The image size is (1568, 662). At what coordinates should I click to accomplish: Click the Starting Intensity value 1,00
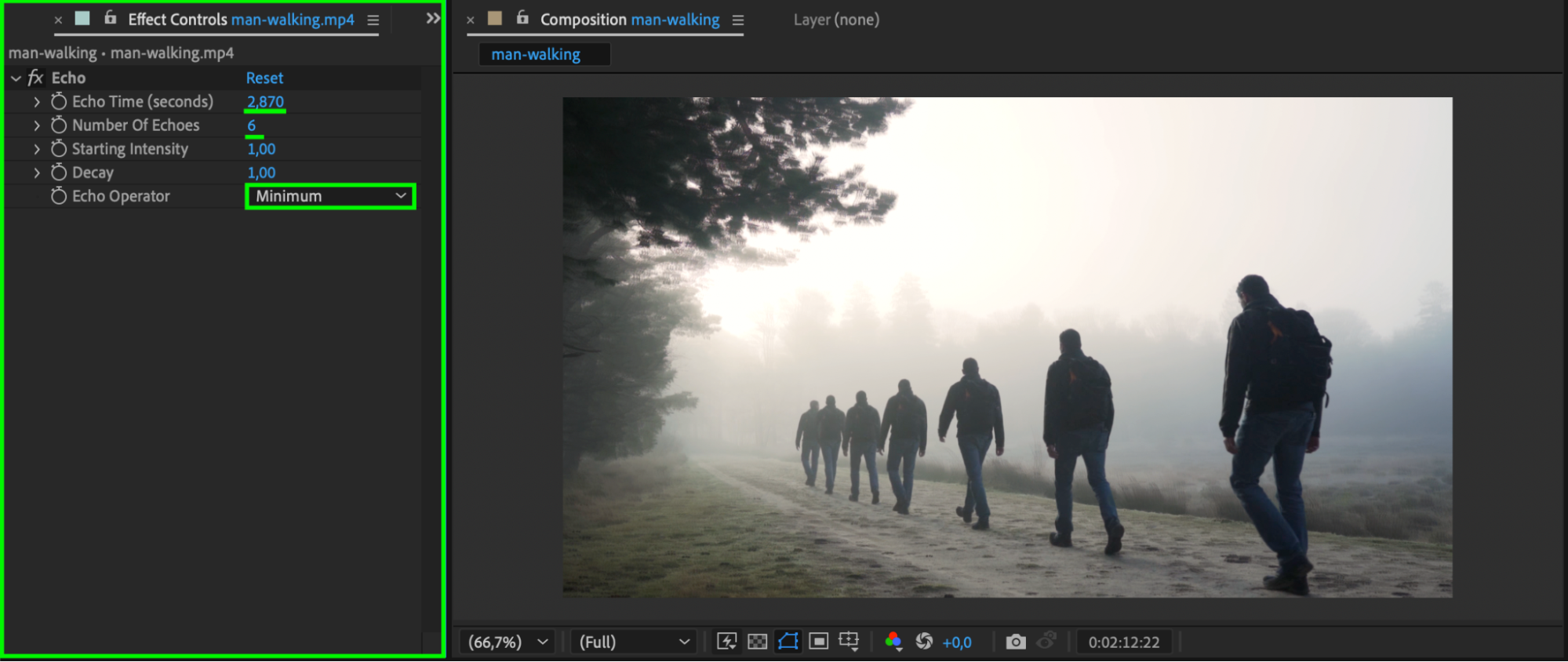tap(261, 149)
